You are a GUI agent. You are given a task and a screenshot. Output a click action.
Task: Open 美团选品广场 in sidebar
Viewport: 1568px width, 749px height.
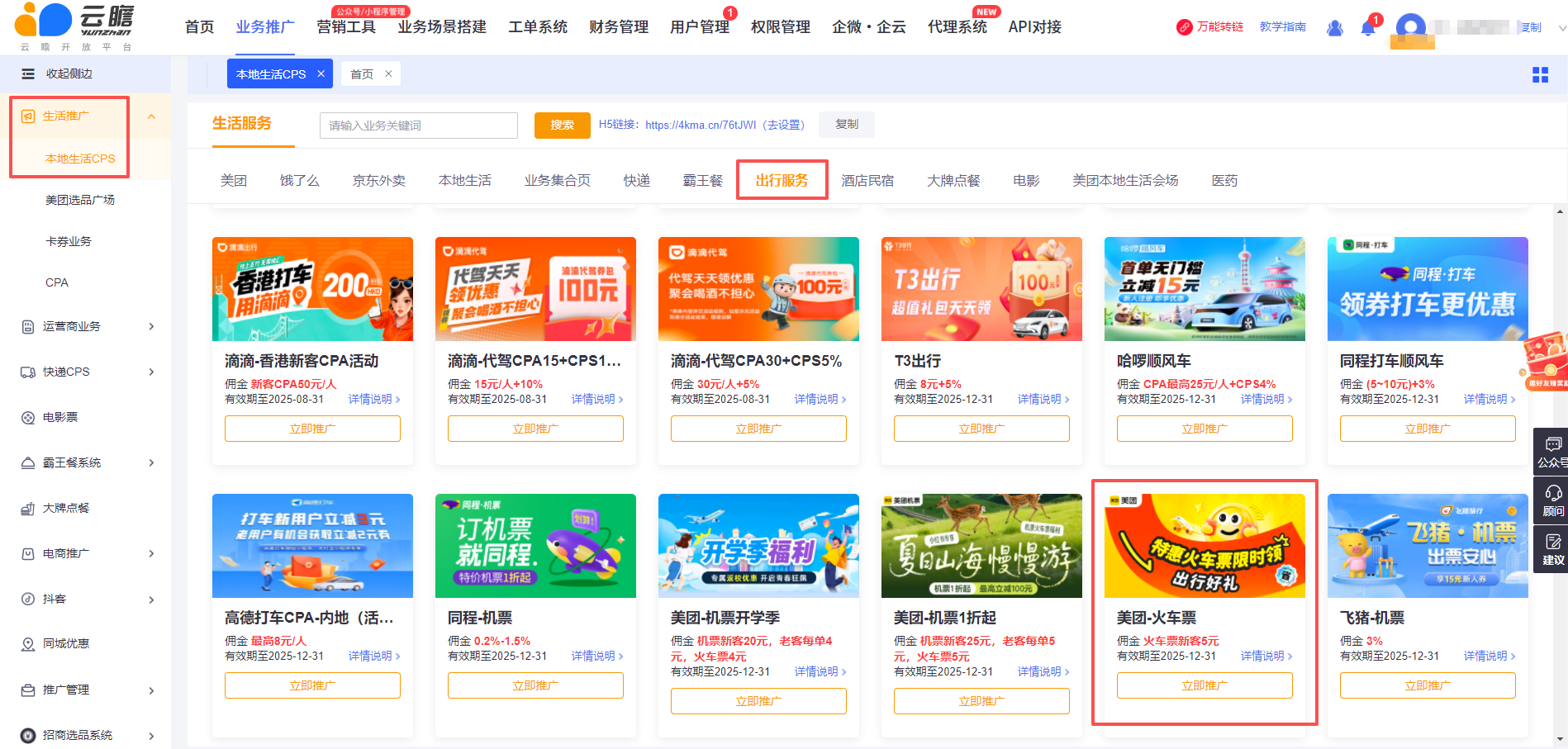tap(80, 200)
